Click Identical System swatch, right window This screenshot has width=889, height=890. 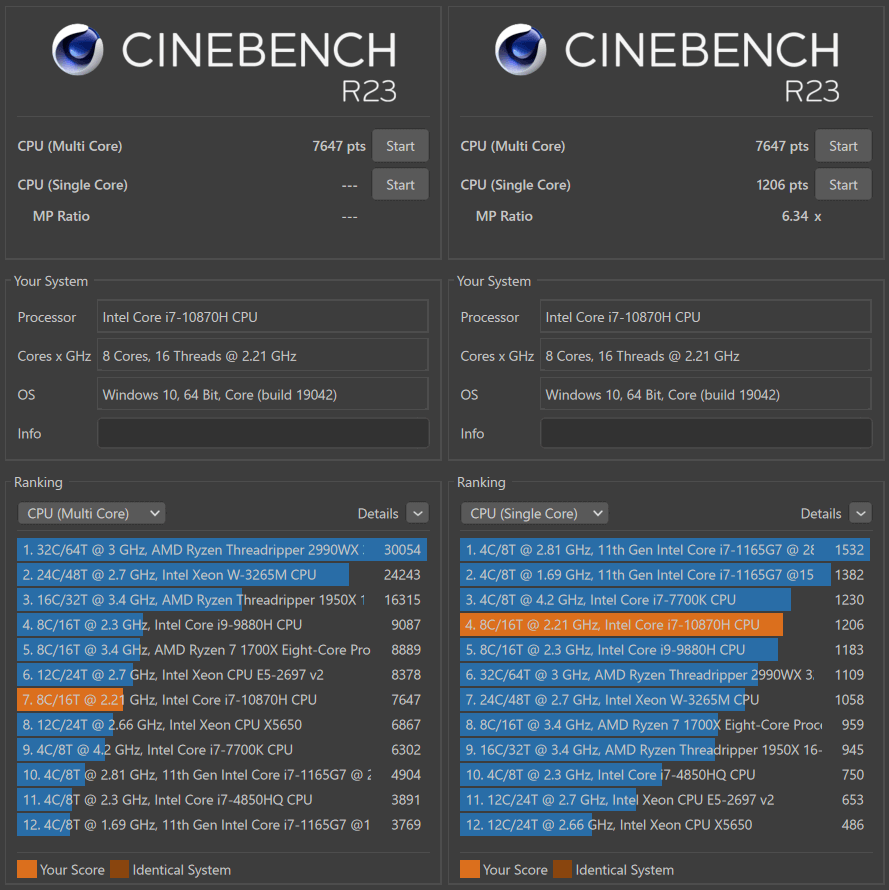tap(562, 869)
